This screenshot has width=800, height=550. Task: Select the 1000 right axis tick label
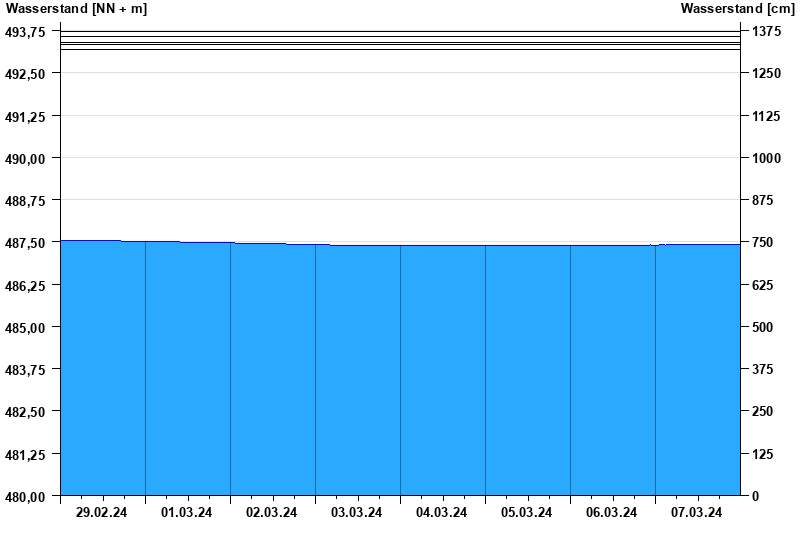(x=766, y=158)
